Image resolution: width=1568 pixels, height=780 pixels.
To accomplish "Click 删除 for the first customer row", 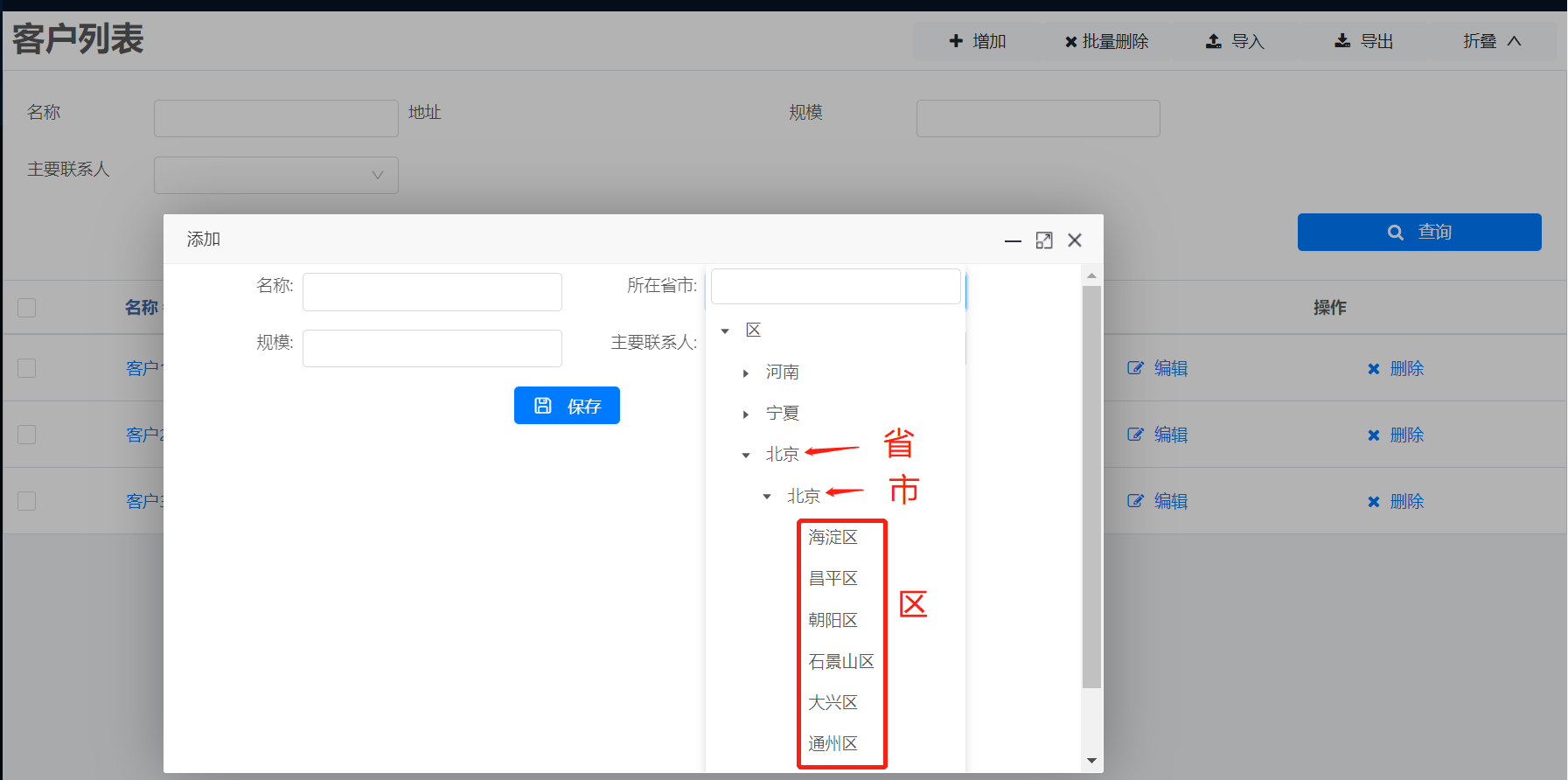I will pos(1396,368).
